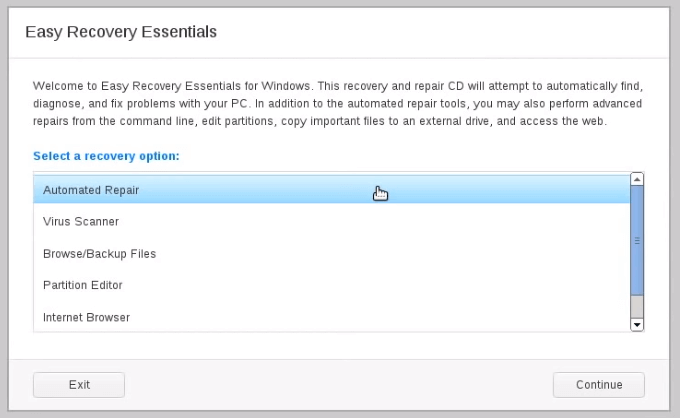Click empty footer space between Exit and Continue

click(x=340, y=385)
